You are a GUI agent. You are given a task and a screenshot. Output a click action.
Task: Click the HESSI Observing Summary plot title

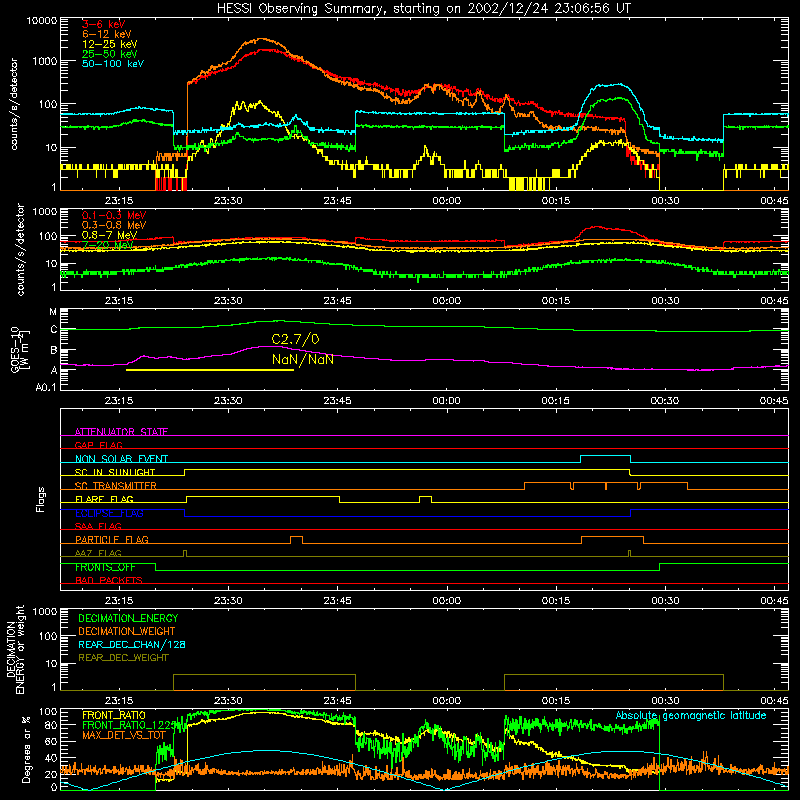pyautogui.click(x=423, y=9)
